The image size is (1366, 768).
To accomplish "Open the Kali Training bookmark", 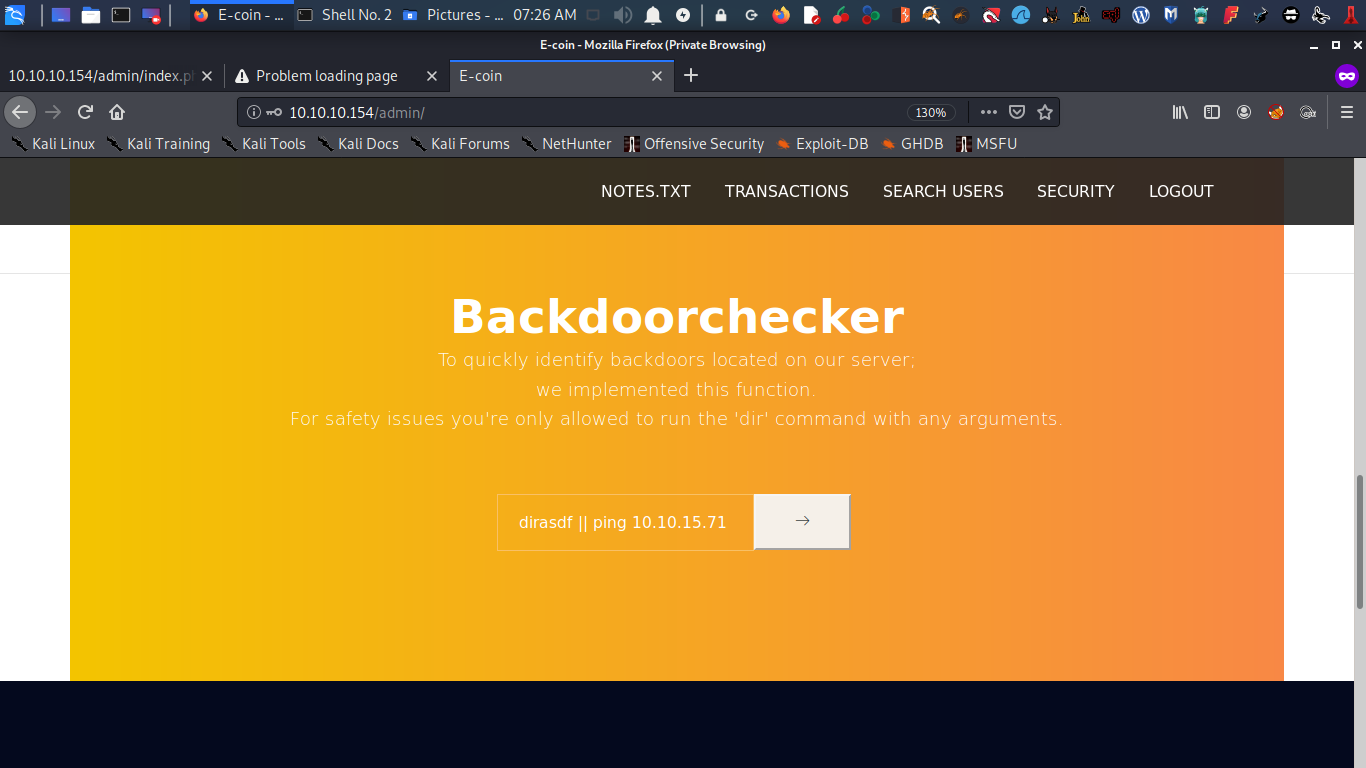I will pyautogui.click(x=158, y=144).
